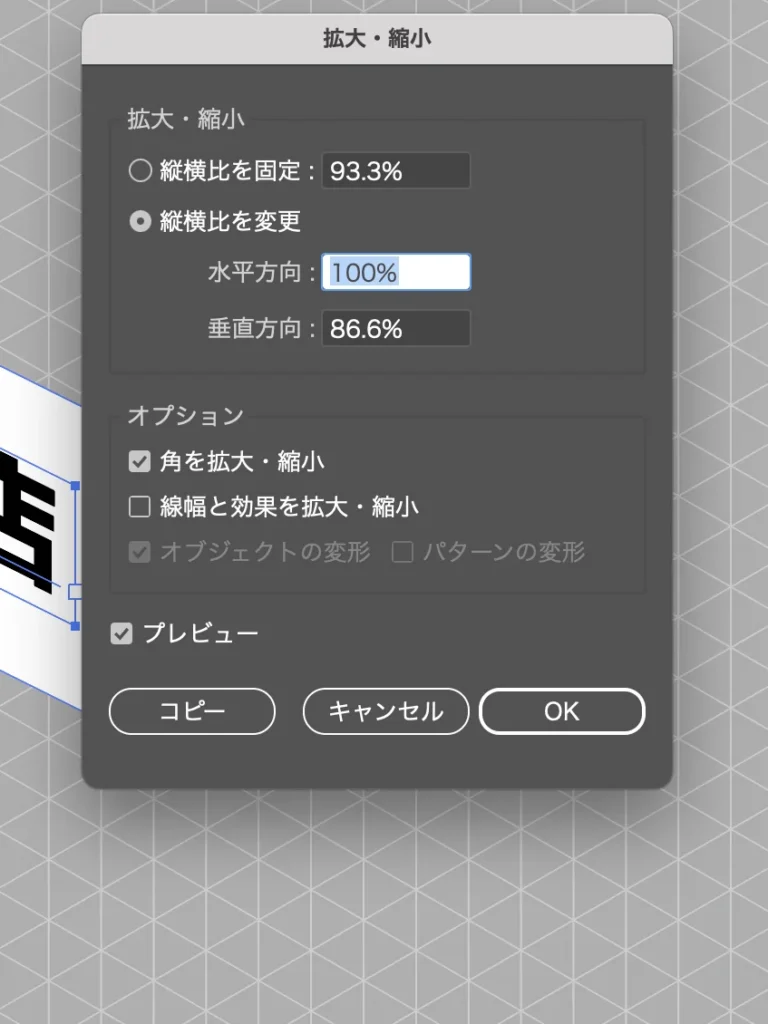Click the dimmed オブジェクトの変形 checkbox
The height and width of the screenshot is (1024, 768).
[140, 552]
